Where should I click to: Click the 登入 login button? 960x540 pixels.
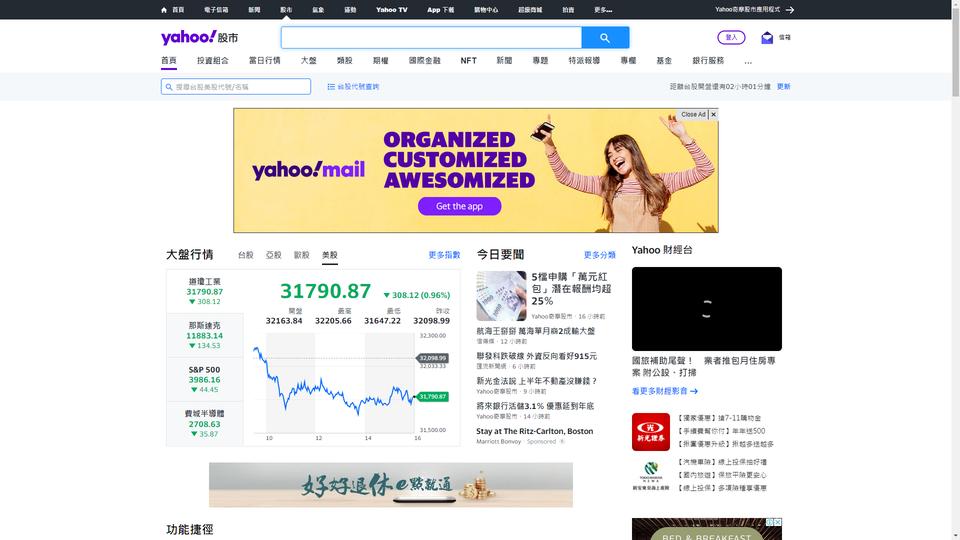[x=731, y=37]
